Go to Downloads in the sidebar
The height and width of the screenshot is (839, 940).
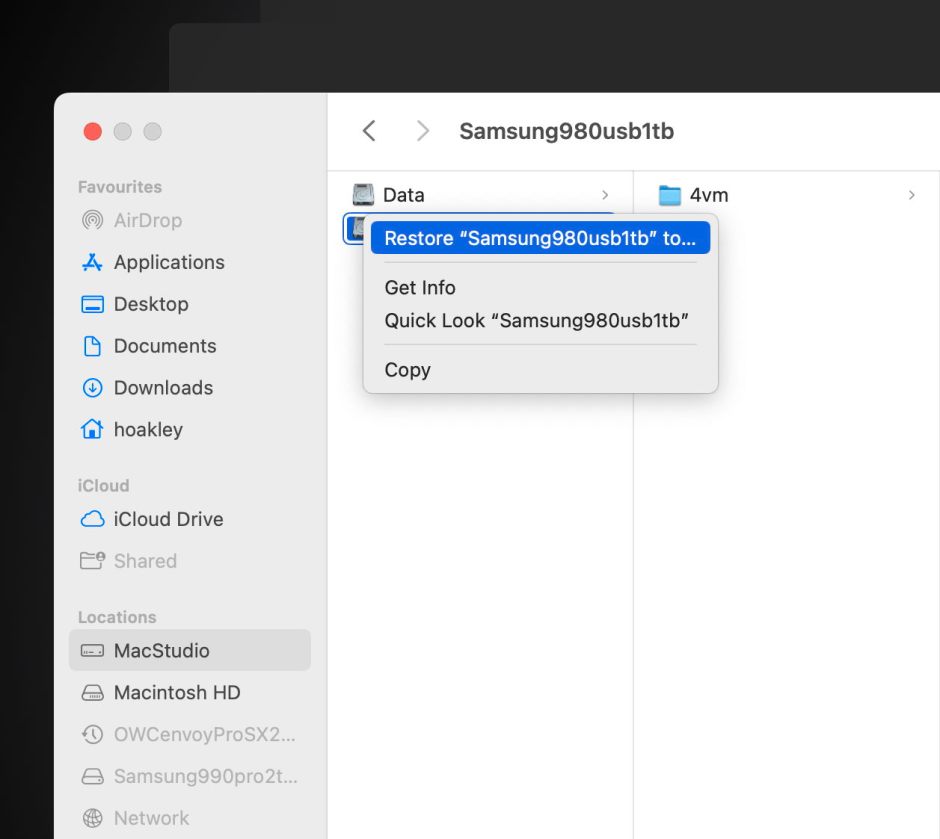pos(162,388)
